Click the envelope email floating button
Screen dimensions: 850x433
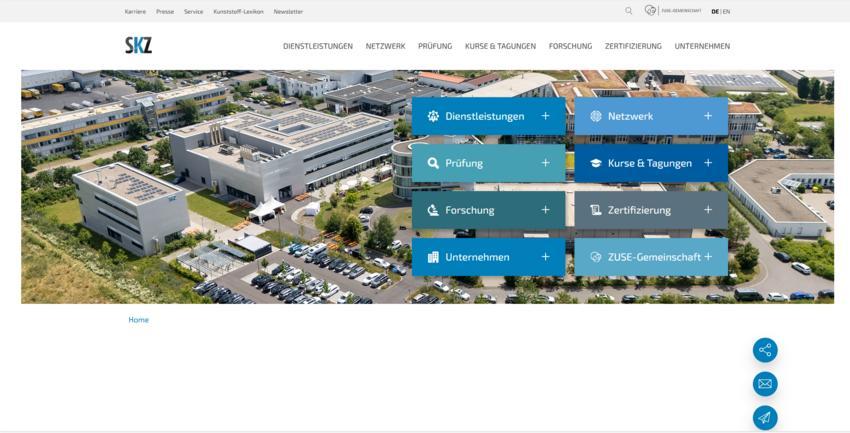pos(765,384)
